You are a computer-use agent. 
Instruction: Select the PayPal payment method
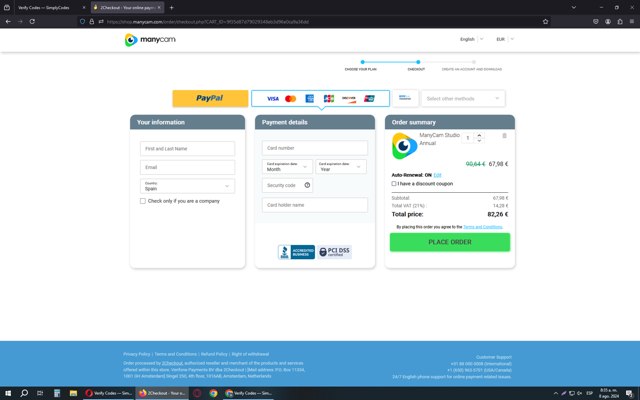tap(210, 98)
